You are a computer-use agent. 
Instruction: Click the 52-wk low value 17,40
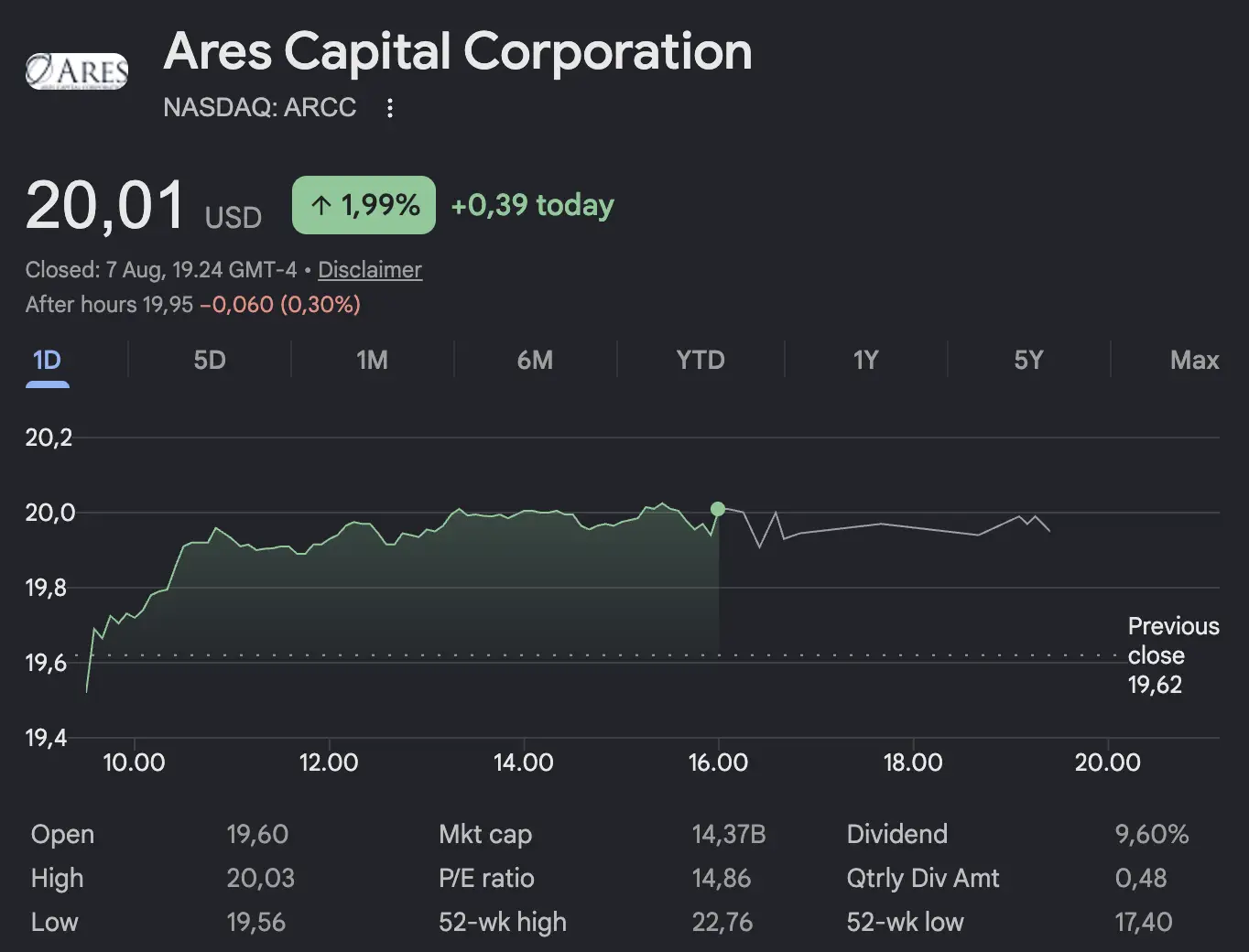pos(1144,922)
